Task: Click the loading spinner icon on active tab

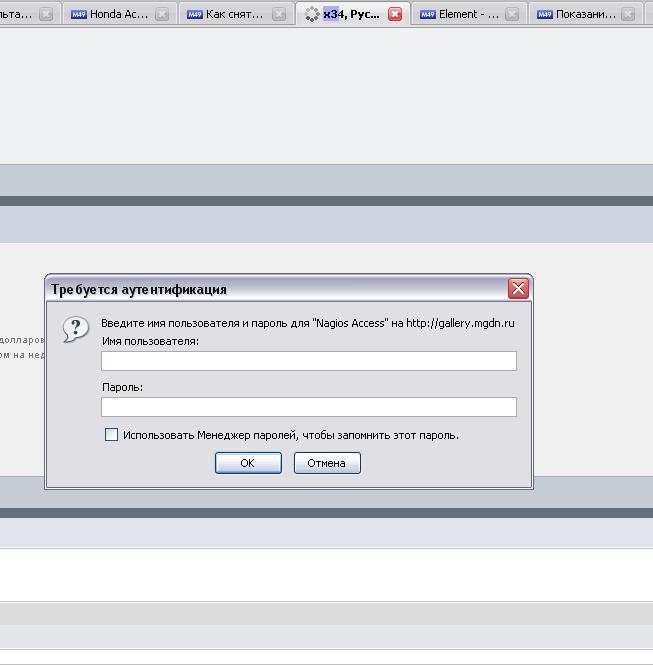Action: pyautogui.click(x=312, y=14)
